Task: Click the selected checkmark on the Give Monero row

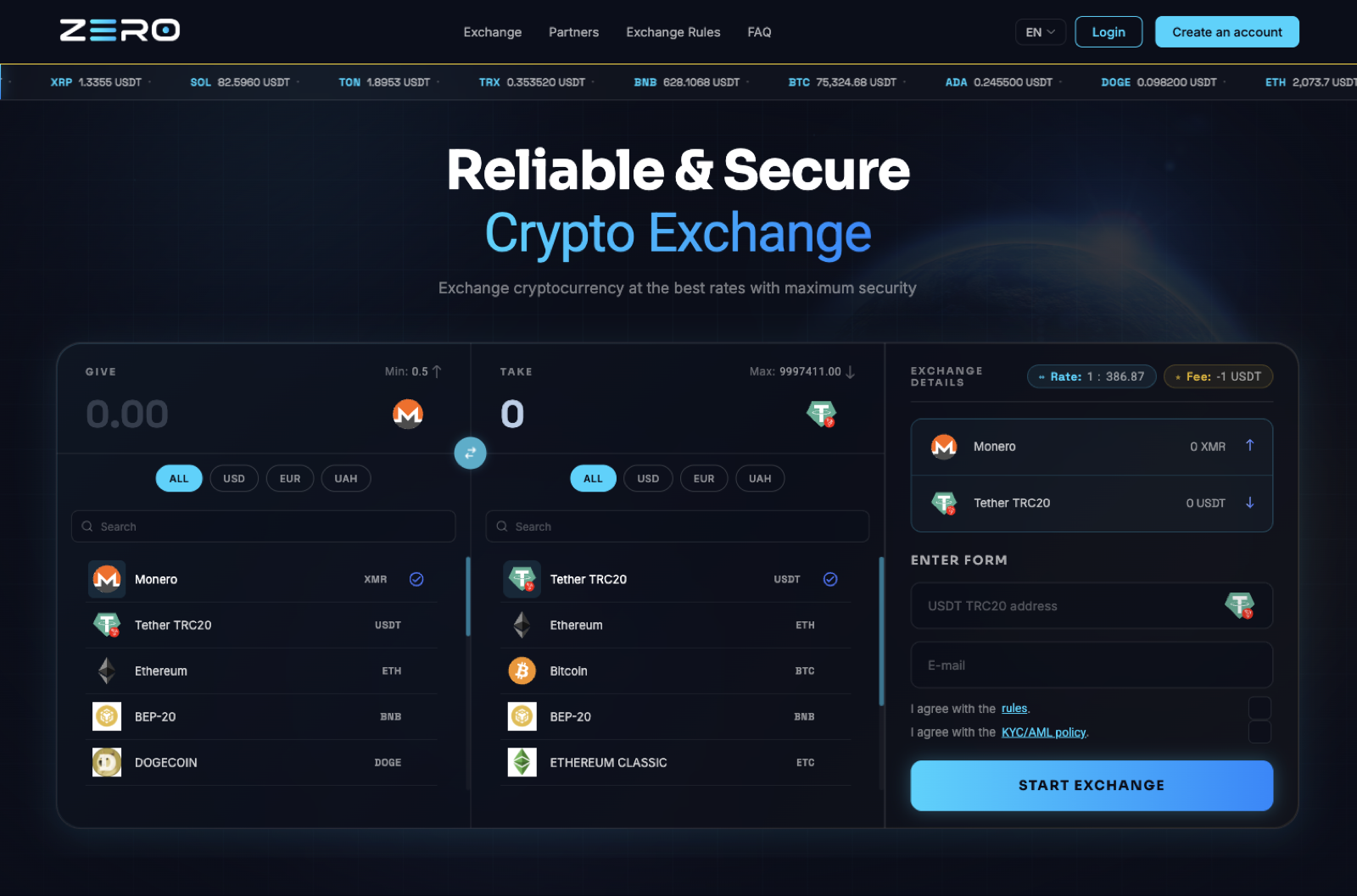Action: (416, 579)
